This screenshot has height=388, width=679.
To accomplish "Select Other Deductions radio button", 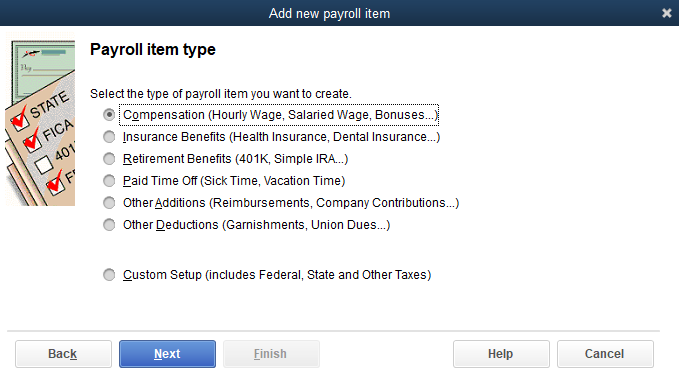I will tap(109, 225).
